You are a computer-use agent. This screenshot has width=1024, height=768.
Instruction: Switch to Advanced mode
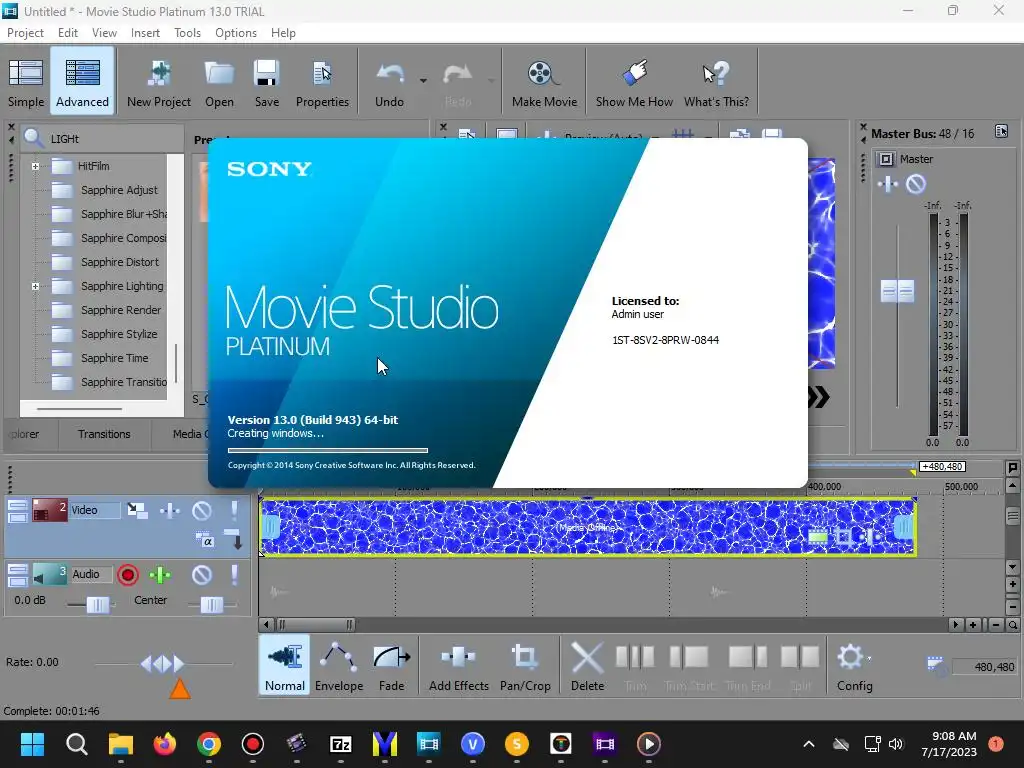click(82, 82)
